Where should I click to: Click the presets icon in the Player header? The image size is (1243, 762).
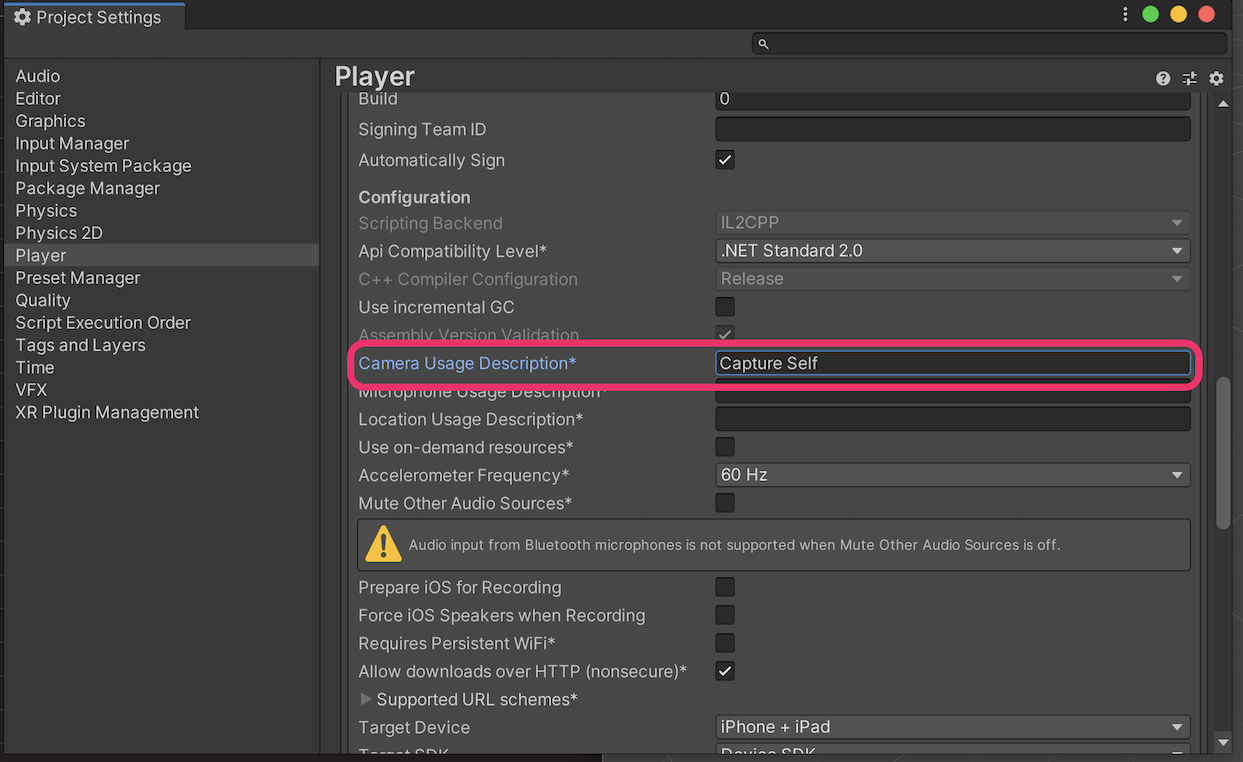(1190, 77)
